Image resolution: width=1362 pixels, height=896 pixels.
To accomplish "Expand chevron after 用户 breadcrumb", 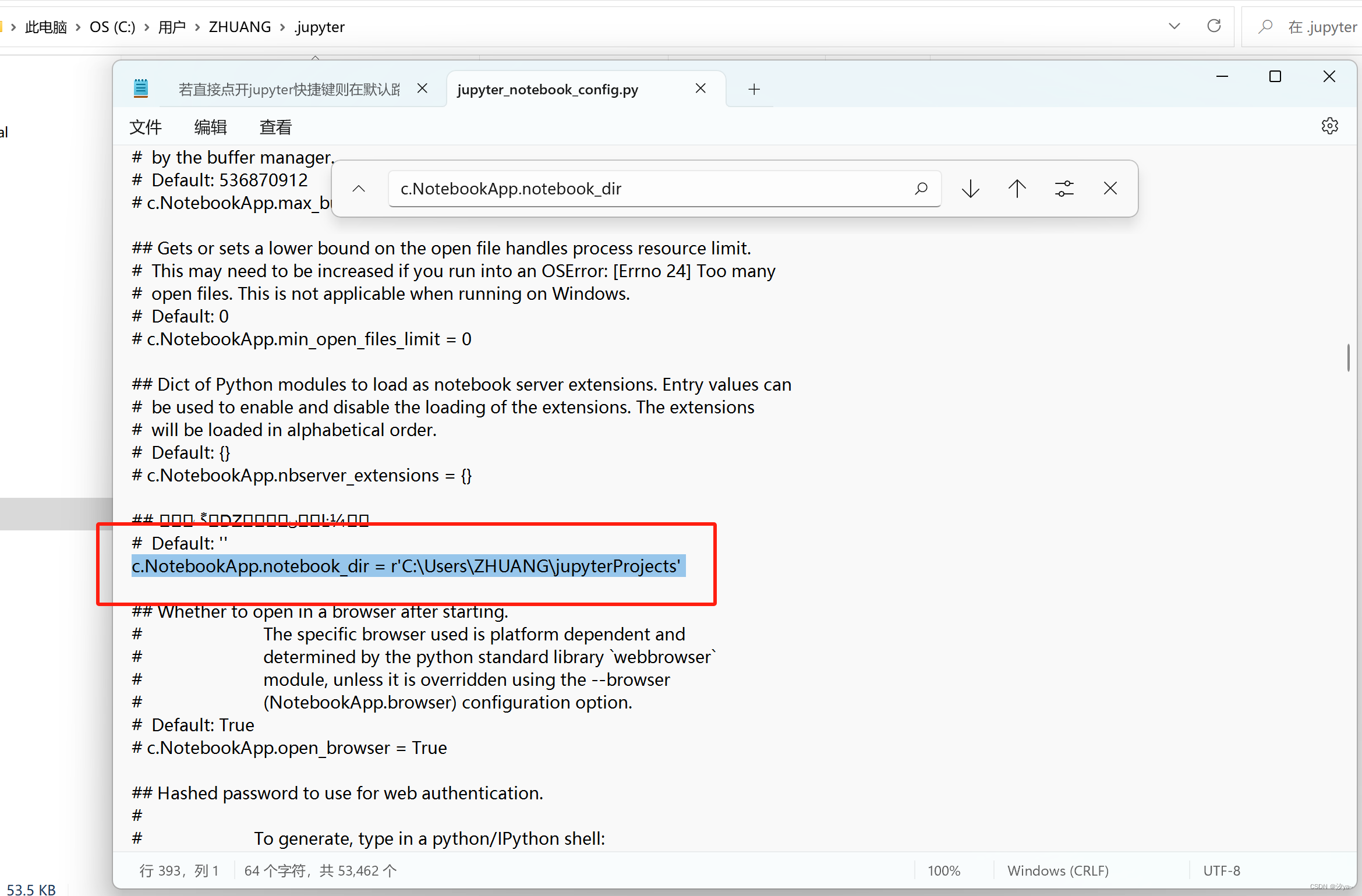I will point(197,27).
